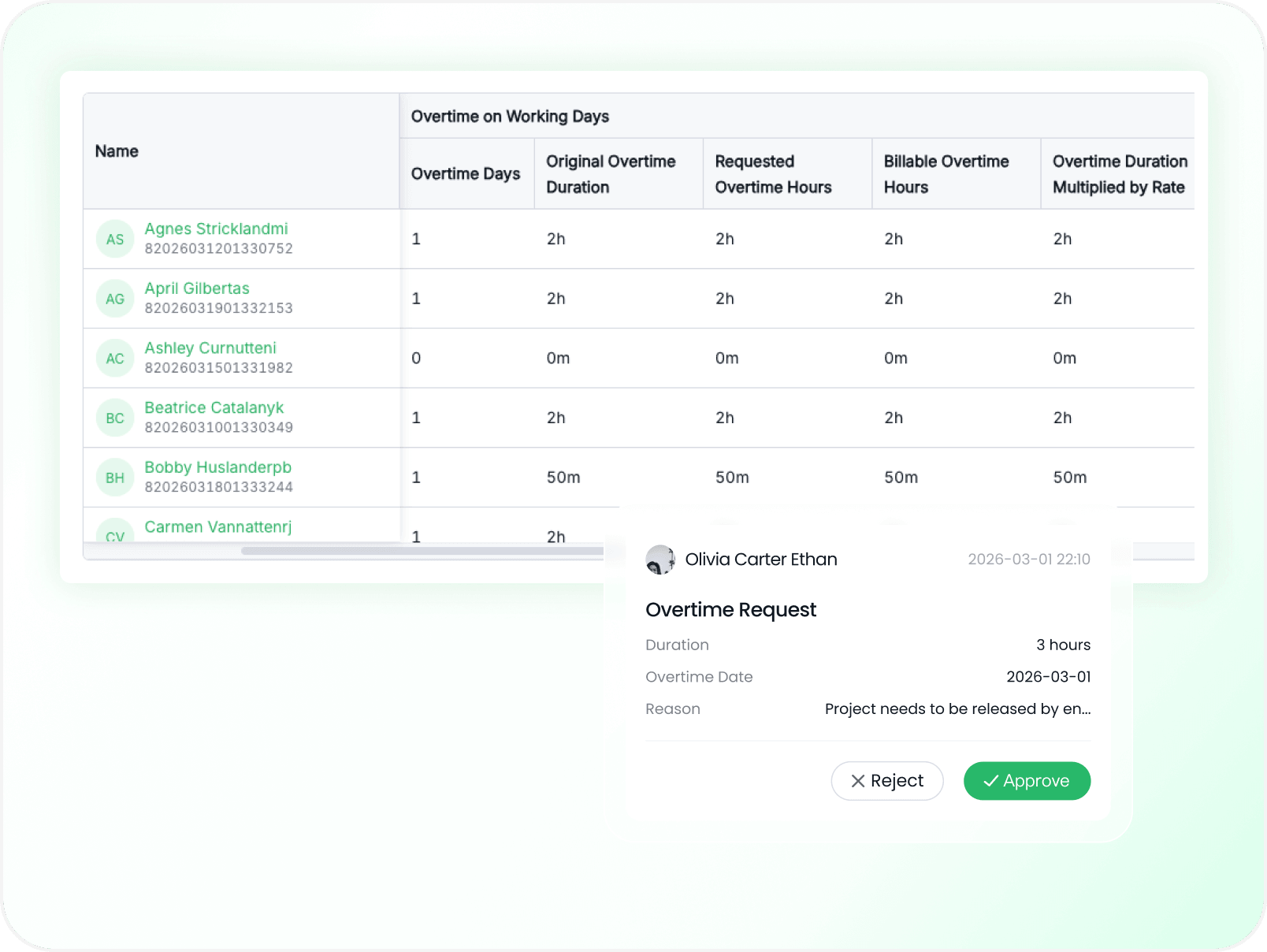The height and width of the screenshot is (952, 1267).
Task: Click the CV avatar for Carmen Vannattenrj
Action: click(x=115, y=533)
